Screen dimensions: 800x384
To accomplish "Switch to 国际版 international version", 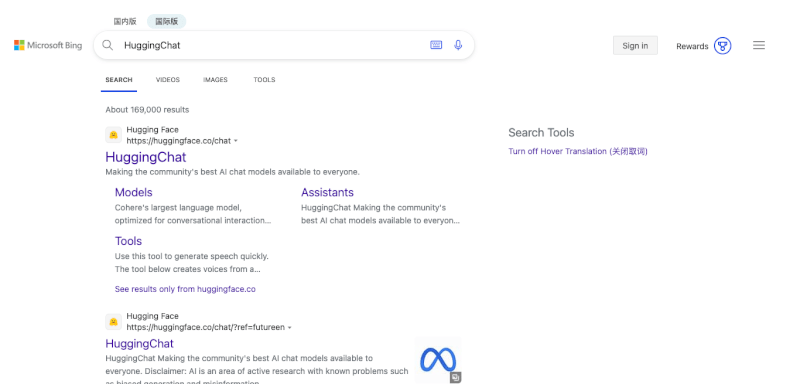I will click(x=166, y=21).
